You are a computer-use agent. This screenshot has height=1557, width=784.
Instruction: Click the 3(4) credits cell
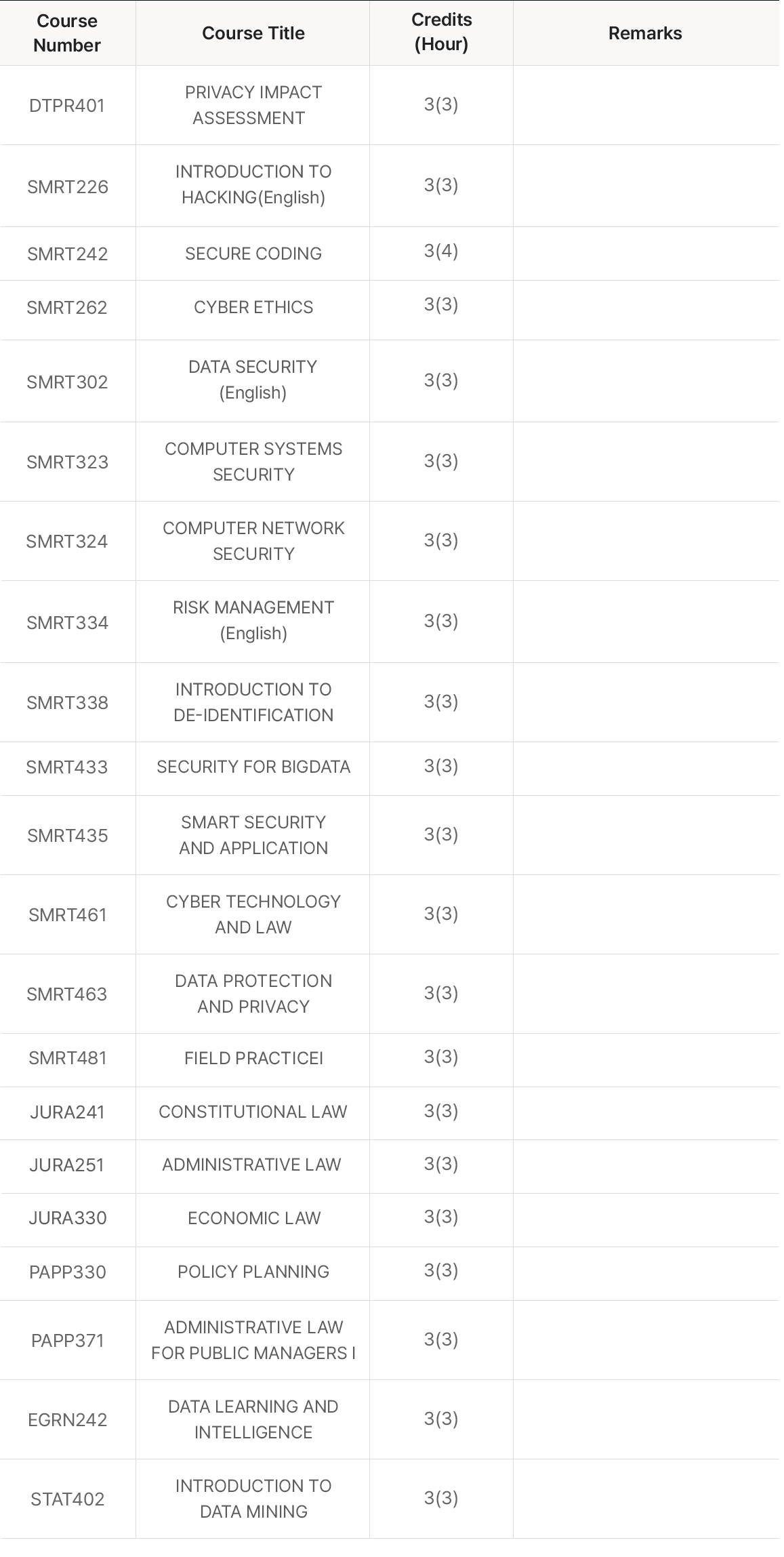click(441, 251)
